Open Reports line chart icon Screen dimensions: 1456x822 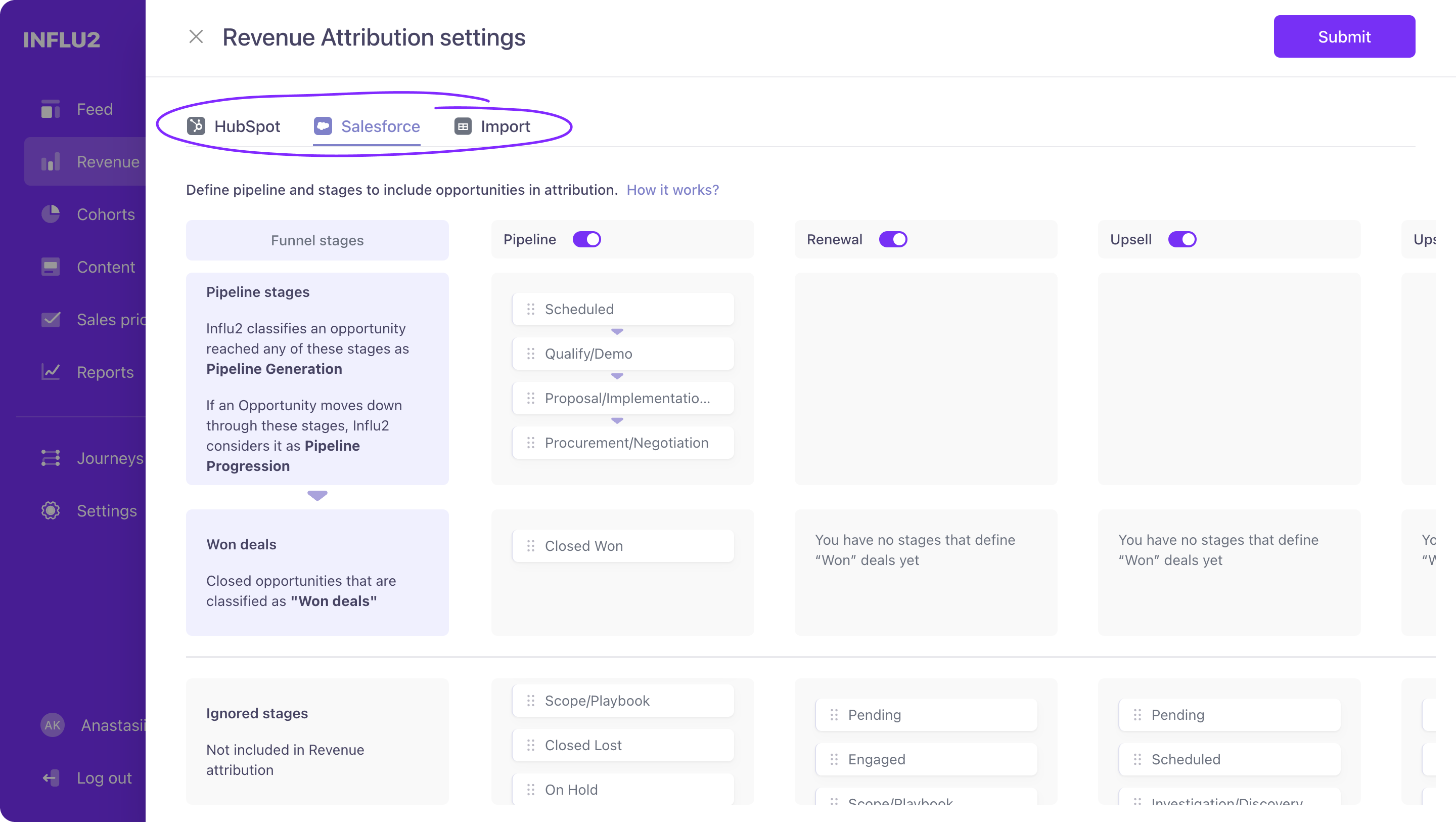point(51,372)
